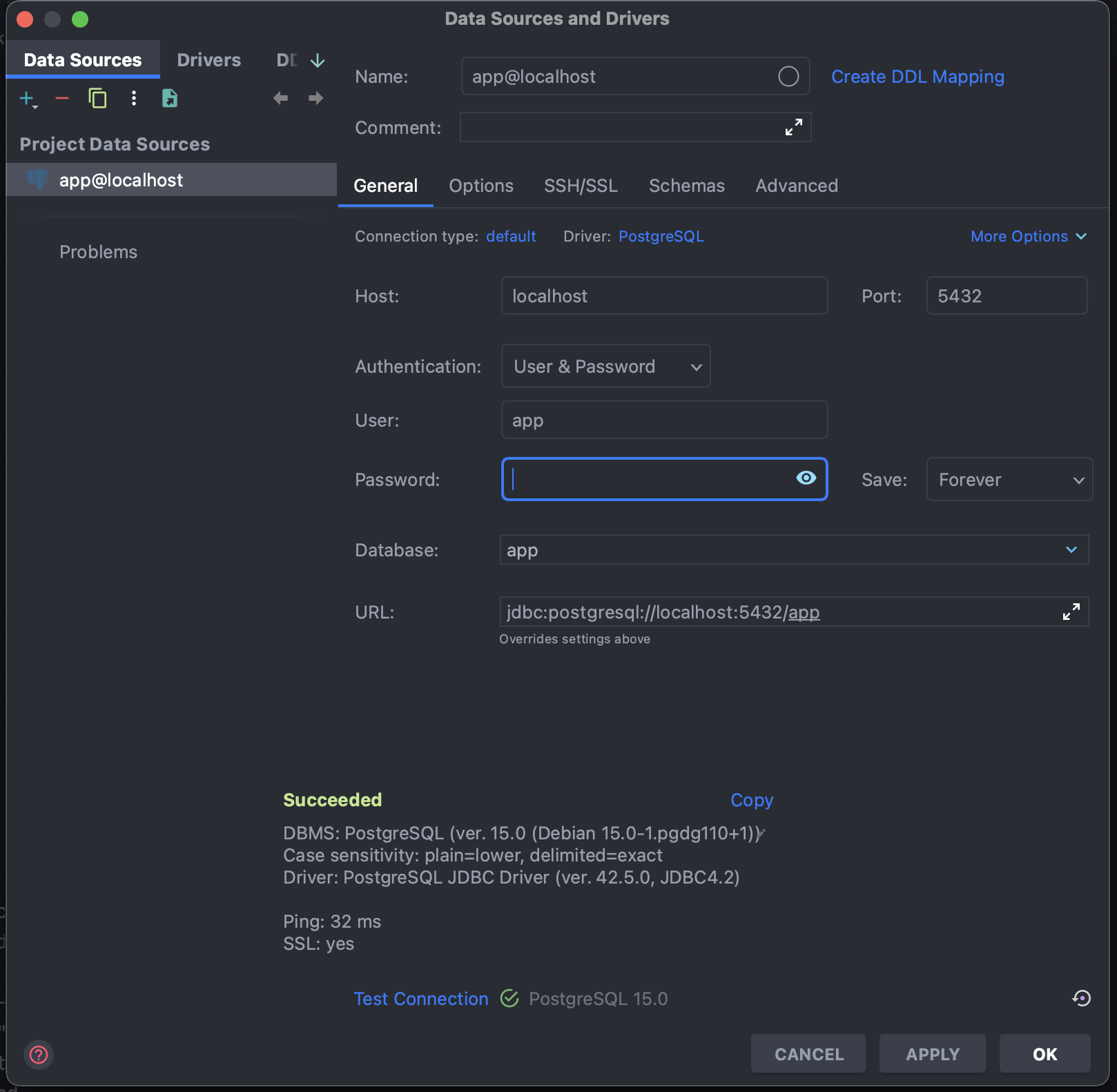Image resolution: width=1117 pixels, height=1092 pixels.
Task: Toggle password visibility eye icon
Action: [806, 478]
